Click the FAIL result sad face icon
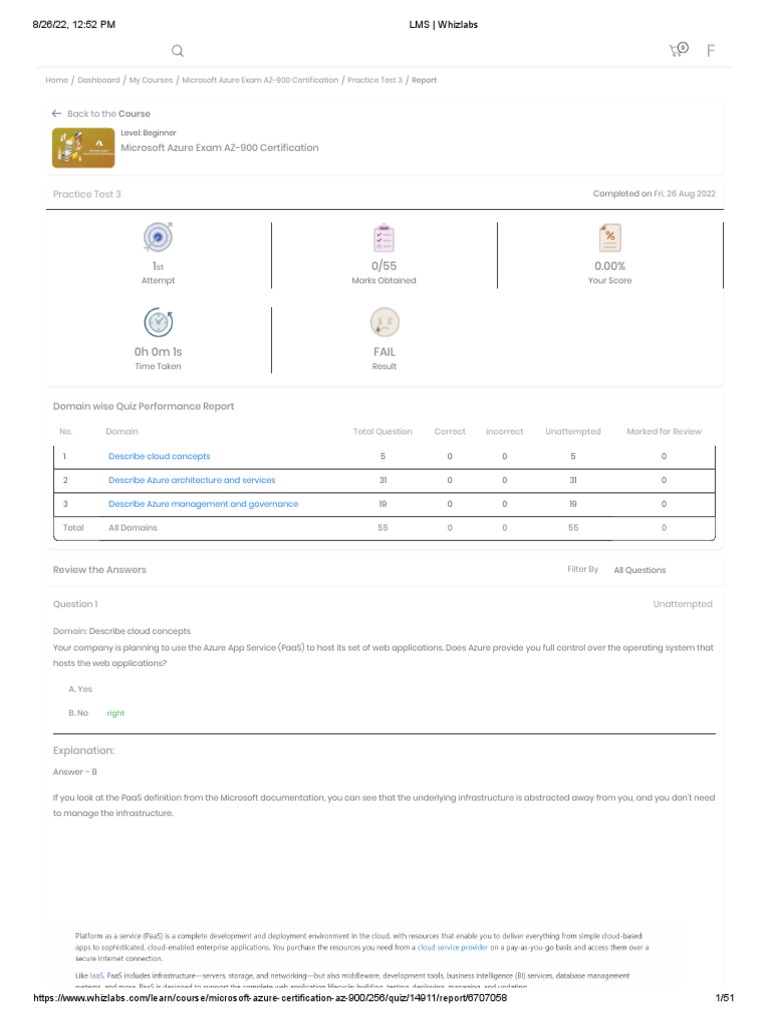This screenshot has height=1024, width=768. point(384,322)
